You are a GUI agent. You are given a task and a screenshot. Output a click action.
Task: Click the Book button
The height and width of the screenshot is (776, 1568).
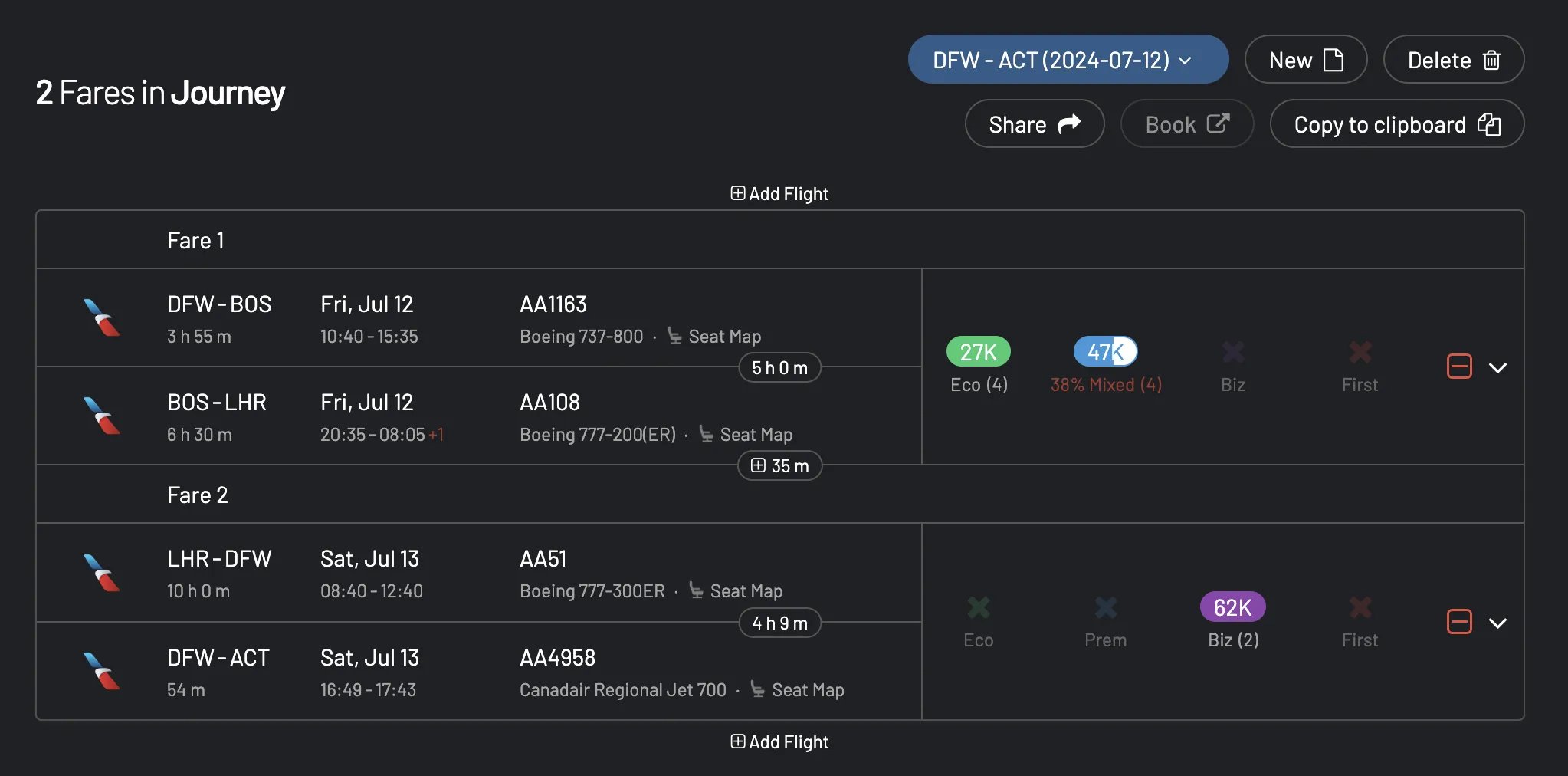[x=1186, y=124]
